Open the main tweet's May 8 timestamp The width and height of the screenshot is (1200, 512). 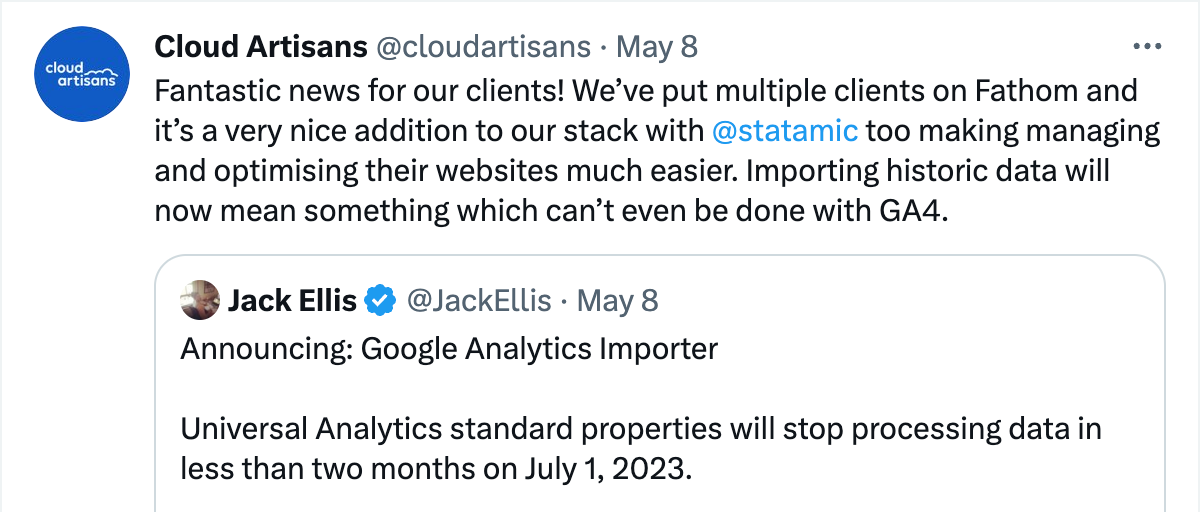pyautogui.click(x=657, y=47)
